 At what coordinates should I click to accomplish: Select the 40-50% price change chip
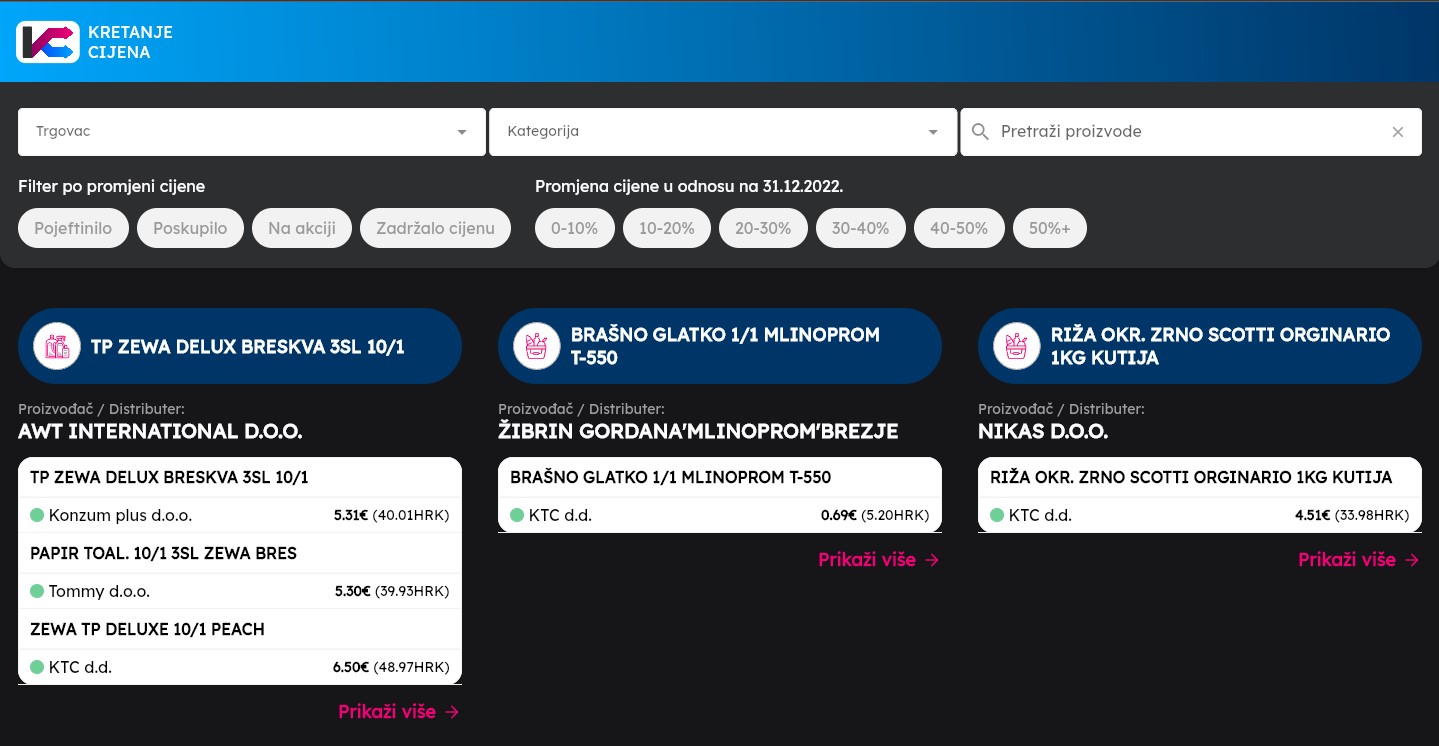point(958,228)
